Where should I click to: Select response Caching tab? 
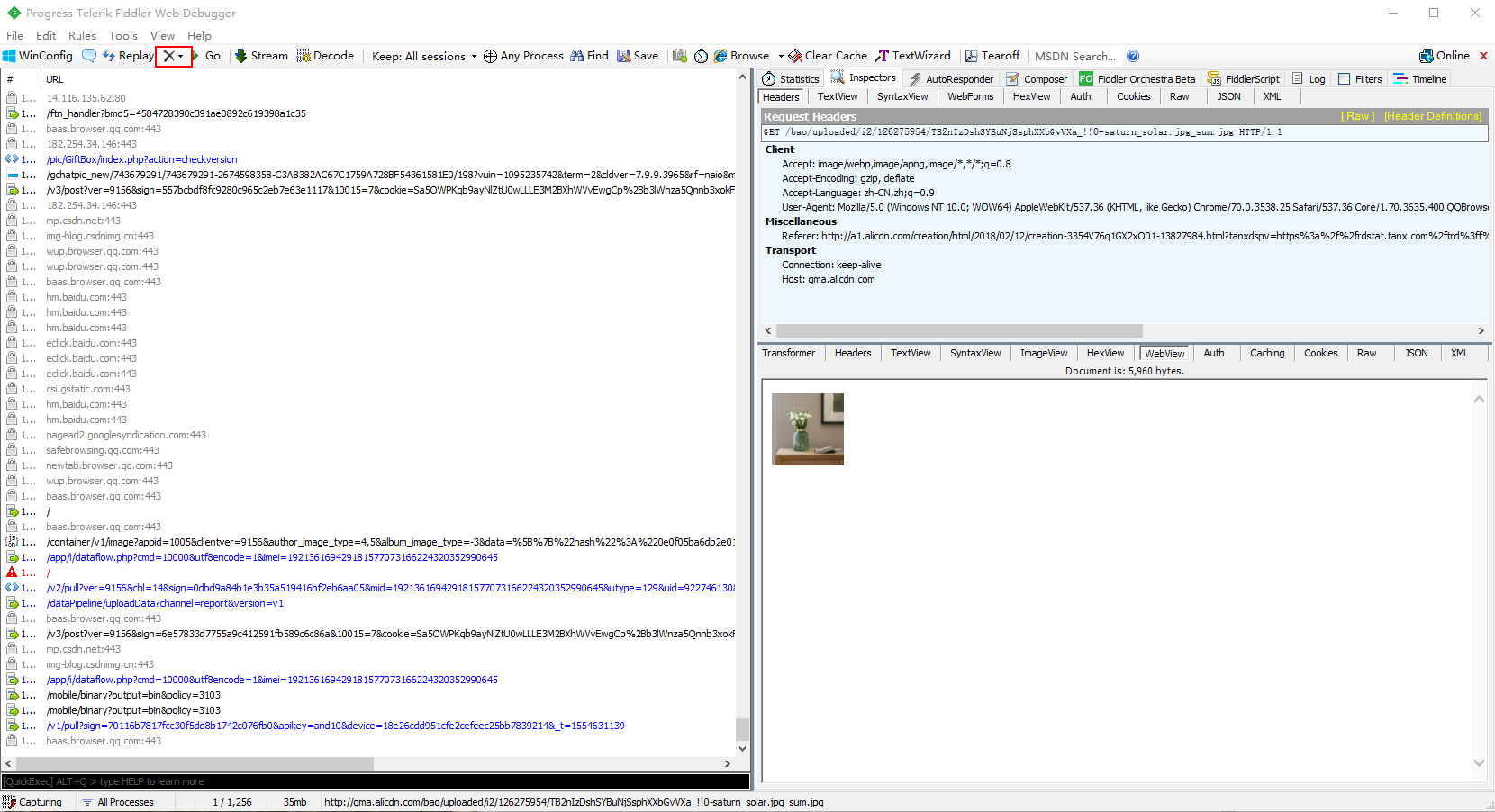pyautogui.click(x=1267, y=354)
